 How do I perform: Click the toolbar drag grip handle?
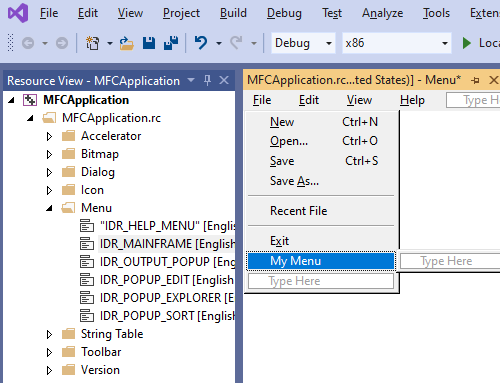click(11, 43)
